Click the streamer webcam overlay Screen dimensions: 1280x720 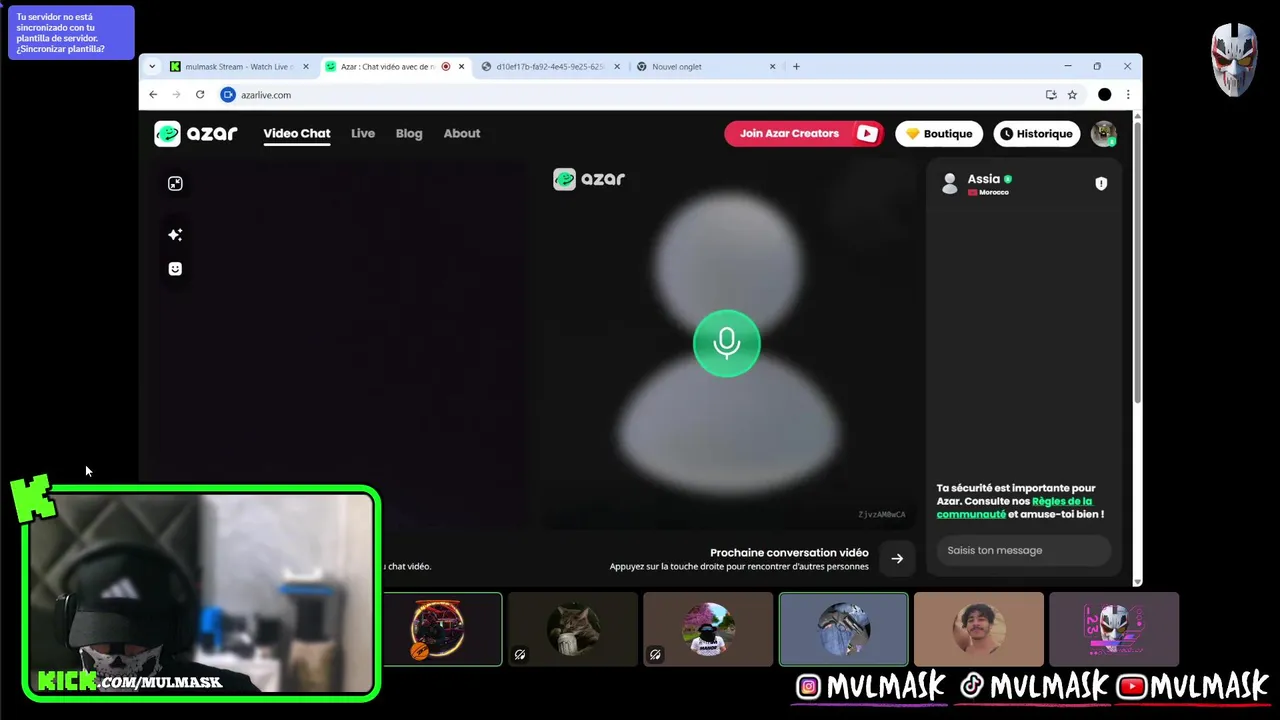click(x=200, y=593)
